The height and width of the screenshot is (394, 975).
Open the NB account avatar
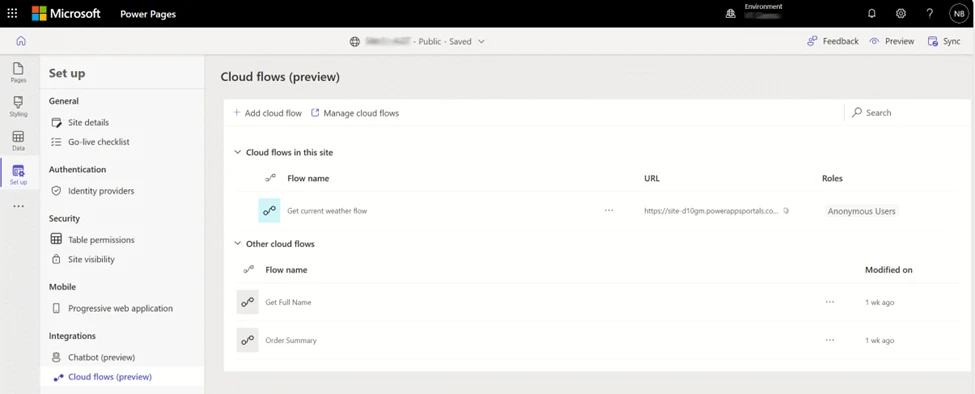point(959,14)
